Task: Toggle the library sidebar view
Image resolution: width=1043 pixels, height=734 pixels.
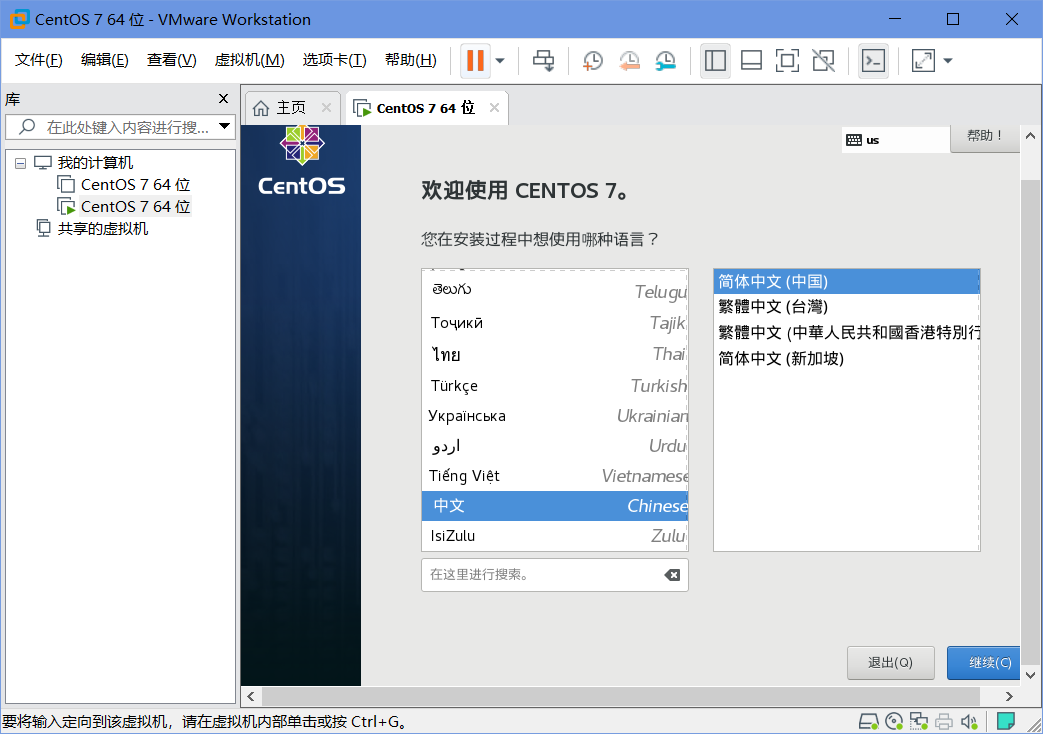Action: pos(715,61)
